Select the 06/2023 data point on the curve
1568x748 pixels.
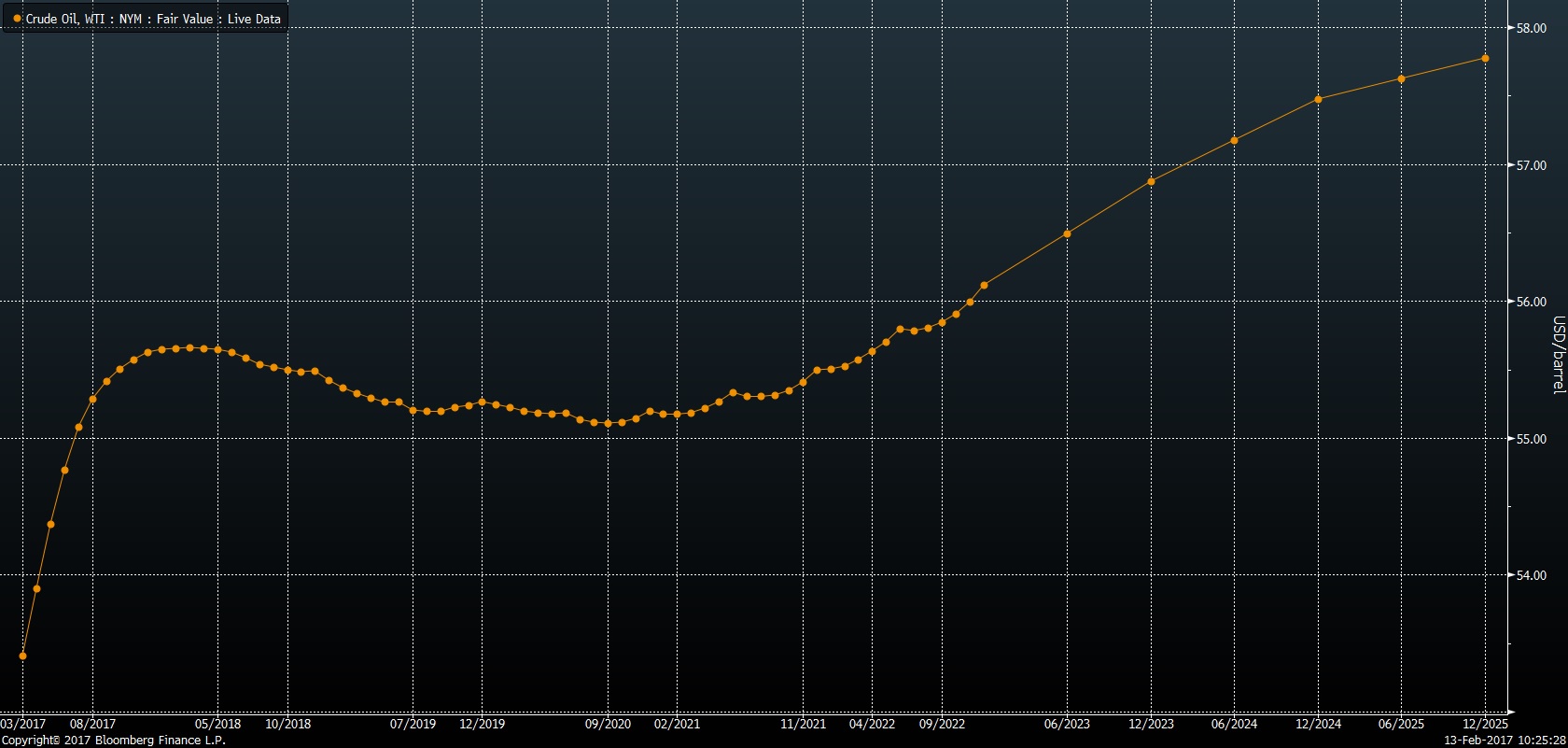1067,234
